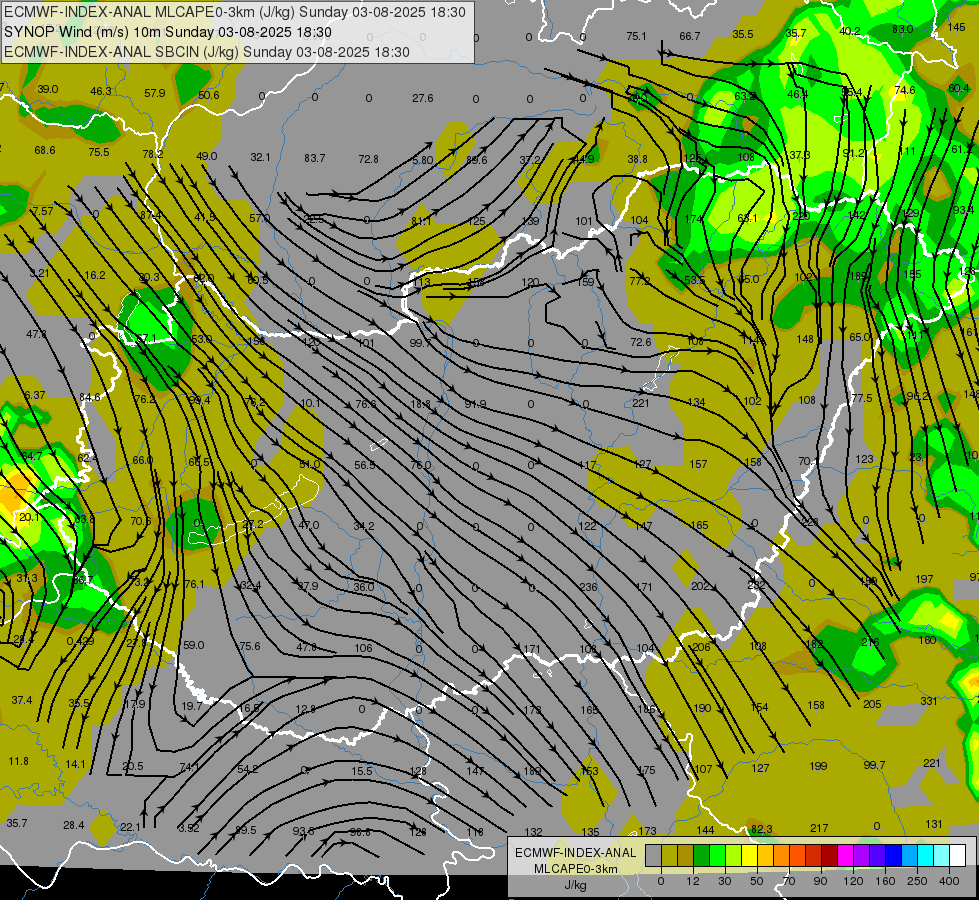Click the legend scale tick label '250'

[x=917, y=881]
